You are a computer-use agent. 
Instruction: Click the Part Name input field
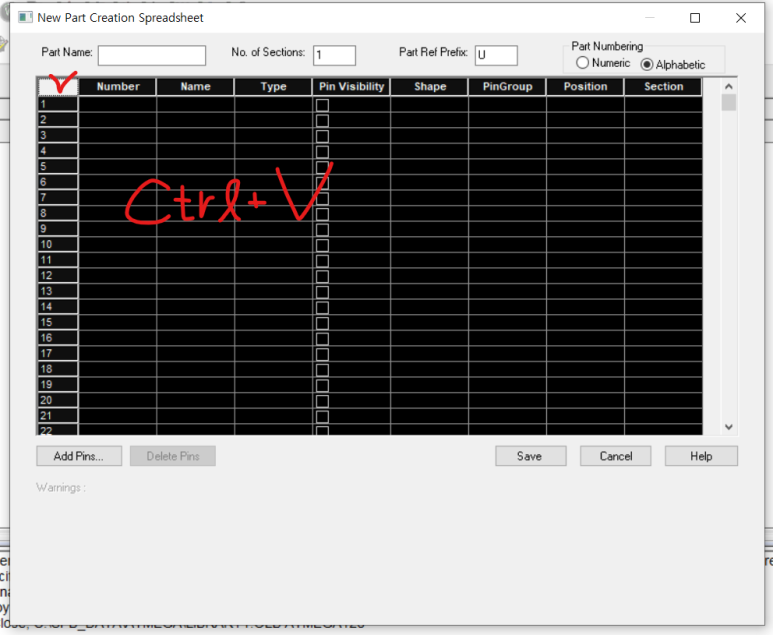coord(152,55)
